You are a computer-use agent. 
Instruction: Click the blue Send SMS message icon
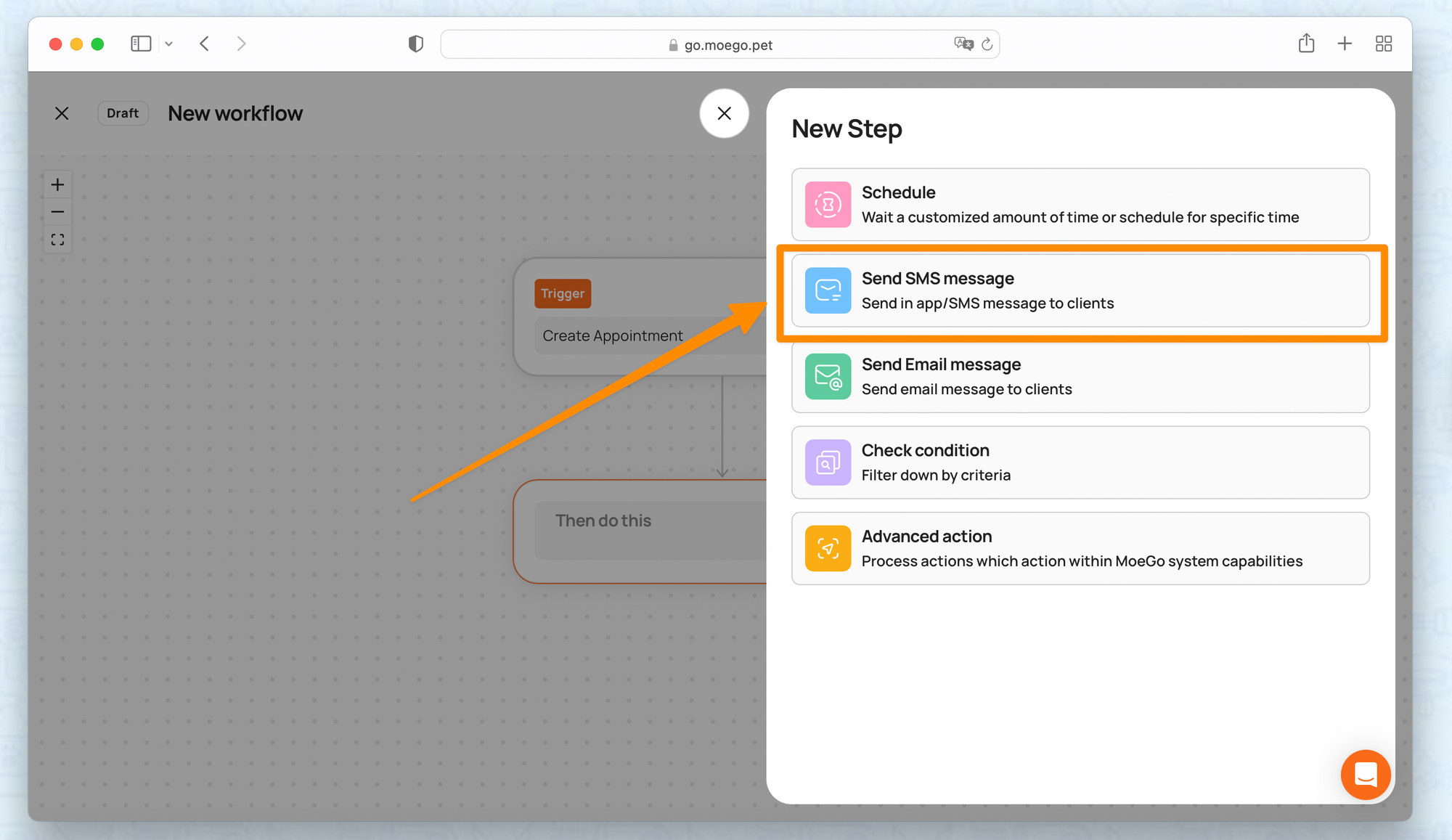pyautogui.click(x=828, y=290)
